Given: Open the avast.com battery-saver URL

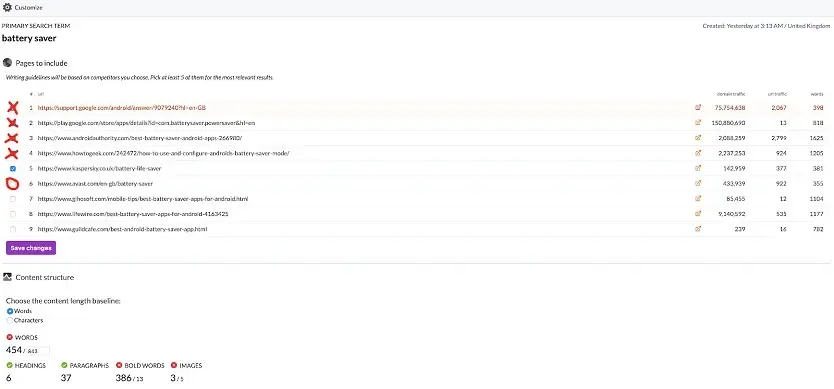Looking at the screenshot, I should coord(95,184).
